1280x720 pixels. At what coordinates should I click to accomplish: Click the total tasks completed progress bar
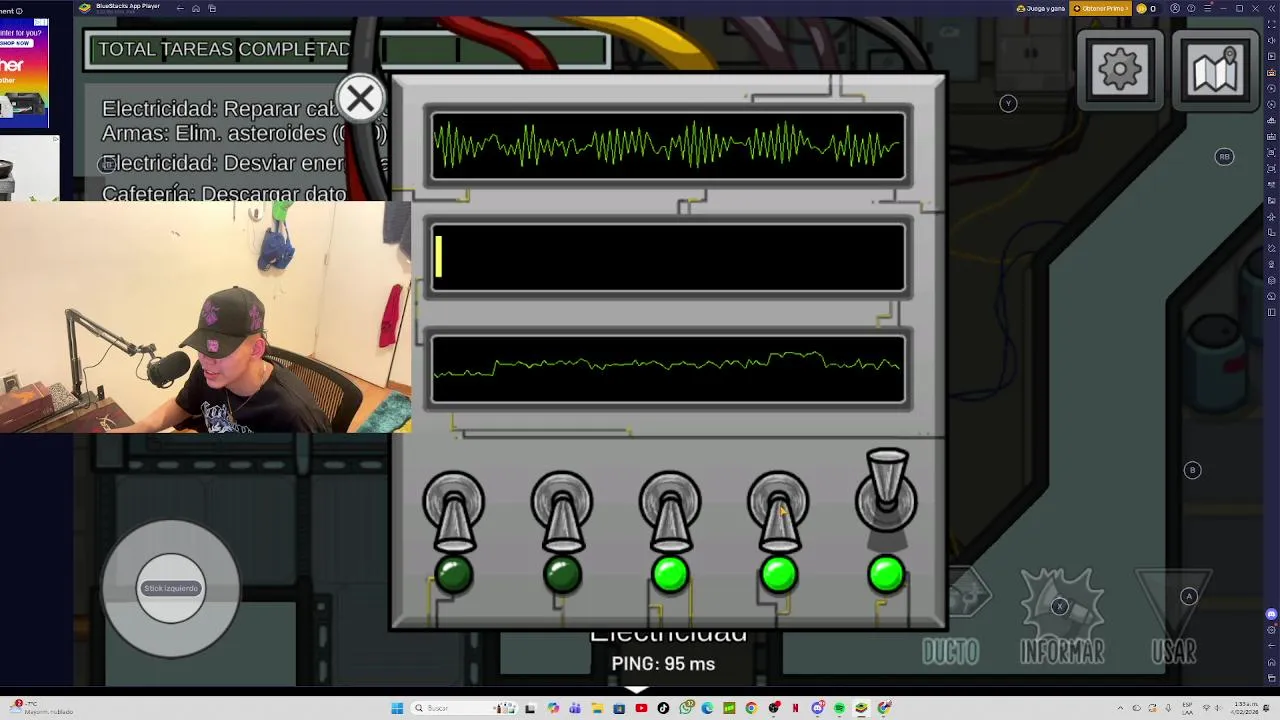click(x=347, y=49)
